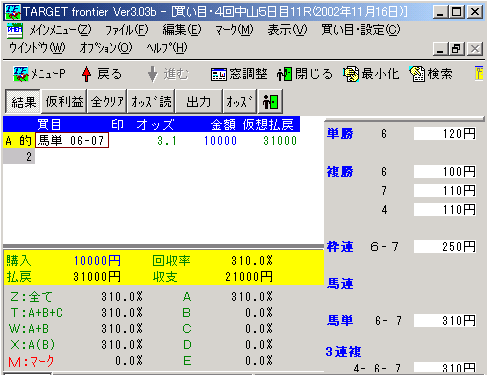Click the 複勝 horse 4 payout field
This screenshot has width=487, height=375.
(445, 210)
